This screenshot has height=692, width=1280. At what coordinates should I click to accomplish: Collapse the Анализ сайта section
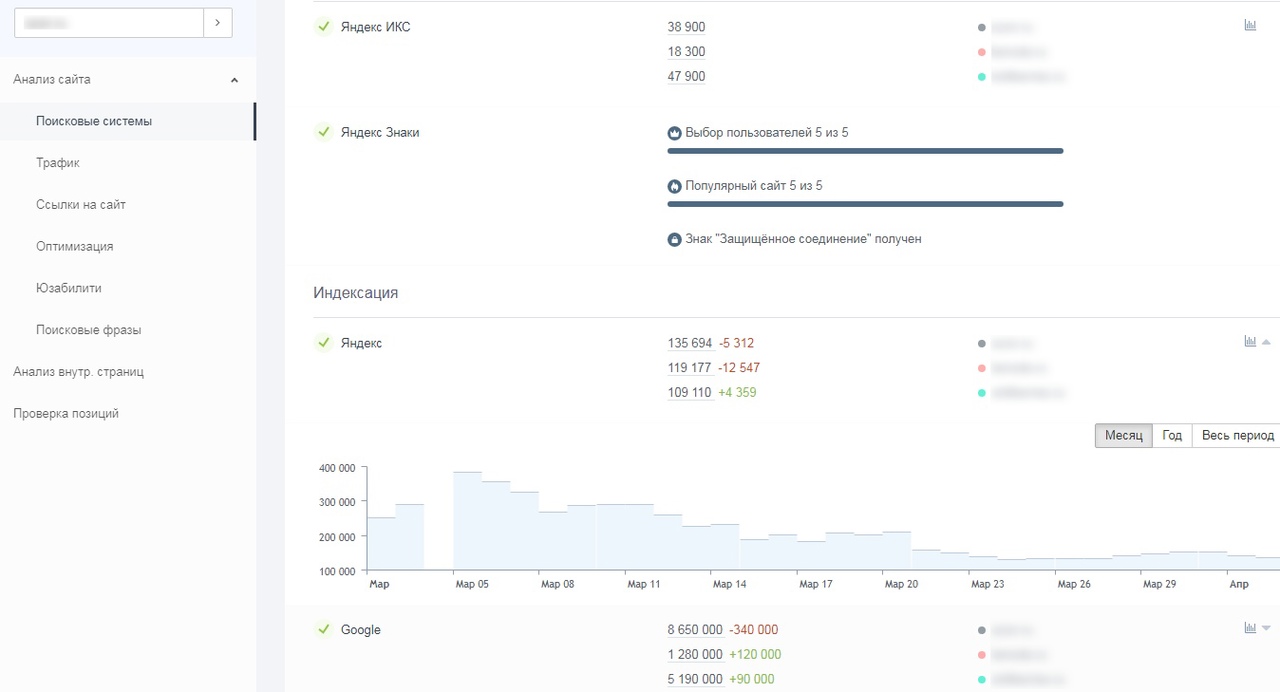234,80
